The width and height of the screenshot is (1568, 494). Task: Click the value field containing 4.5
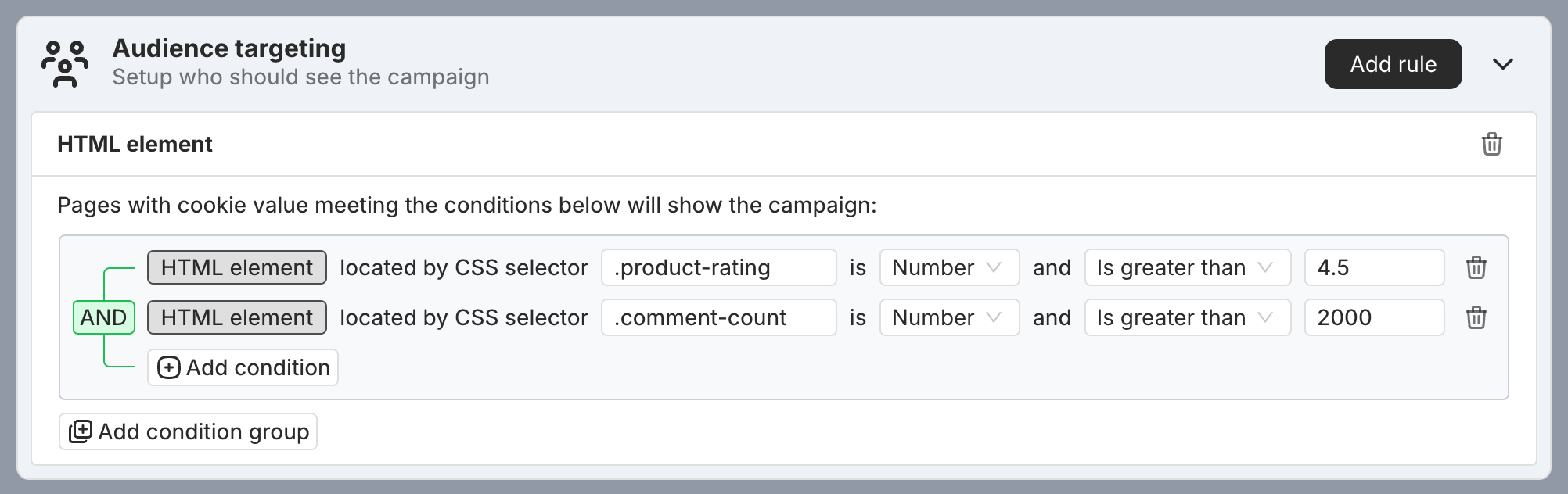pyautogui.click(x=1374, y=267)
